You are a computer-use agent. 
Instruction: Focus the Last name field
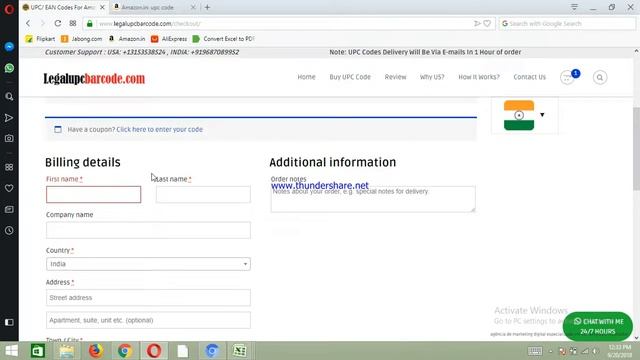[203, 194]
